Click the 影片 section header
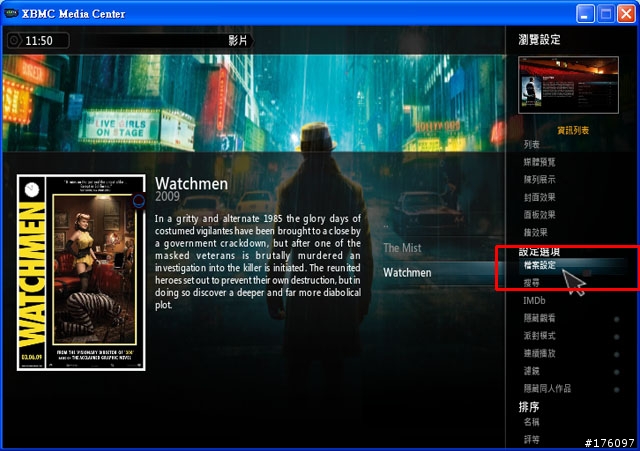The height and width of the screenshot is (451, 640). click(238, 40)
